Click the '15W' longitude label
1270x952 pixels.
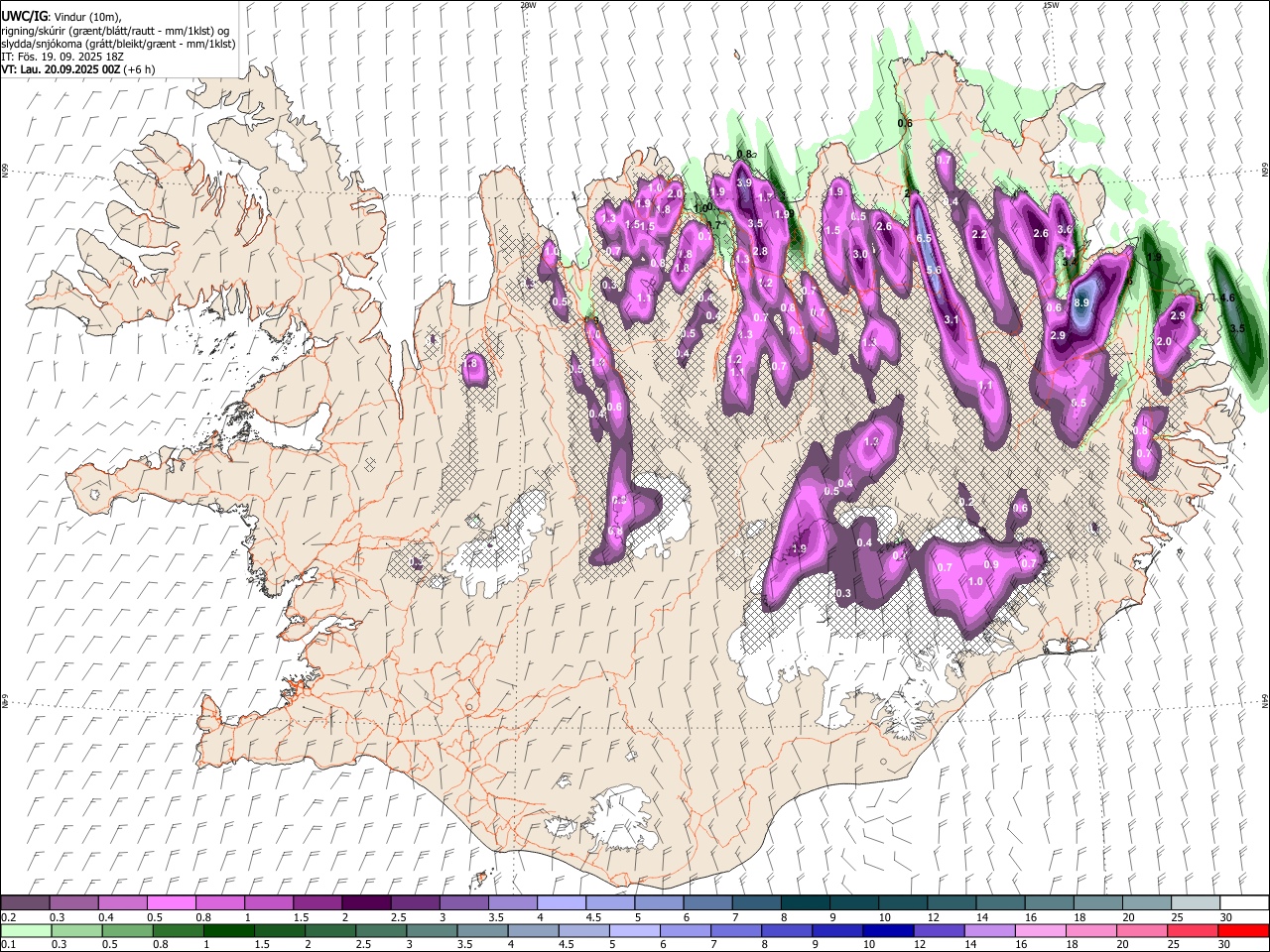click(x=1051, y=5)
